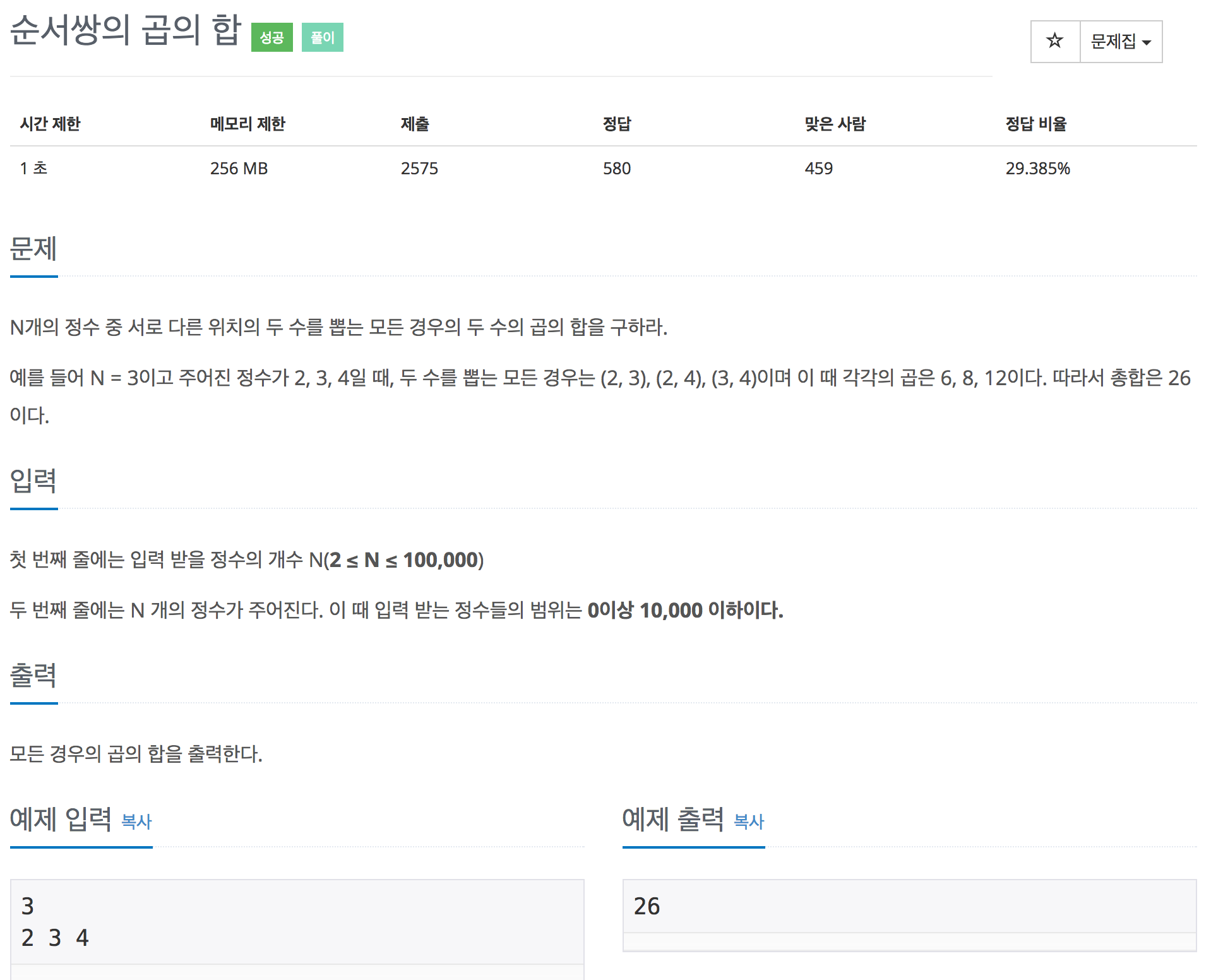Click the 정답 비율 value 29.385%
This screenshot has height=980, width=1211.
tap(1037, 169)
